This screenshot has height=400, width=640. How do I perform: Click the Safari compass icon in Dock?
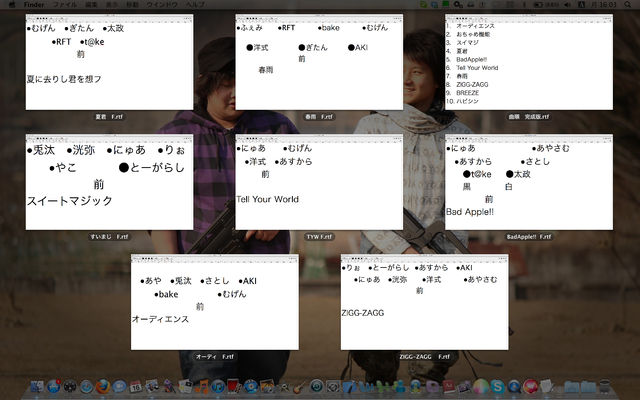(87, 387)
